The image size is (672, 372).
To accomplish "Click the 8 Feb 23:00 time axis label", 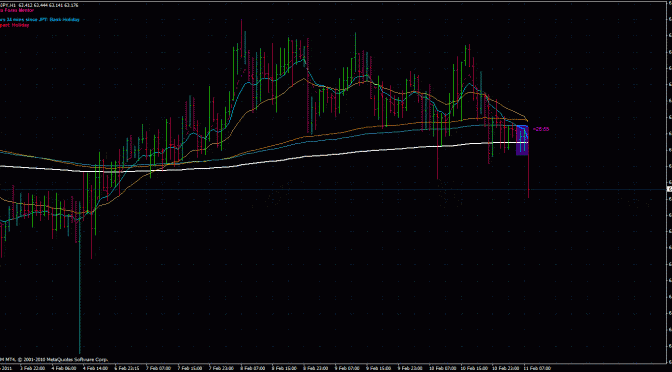I will [316, 368].
